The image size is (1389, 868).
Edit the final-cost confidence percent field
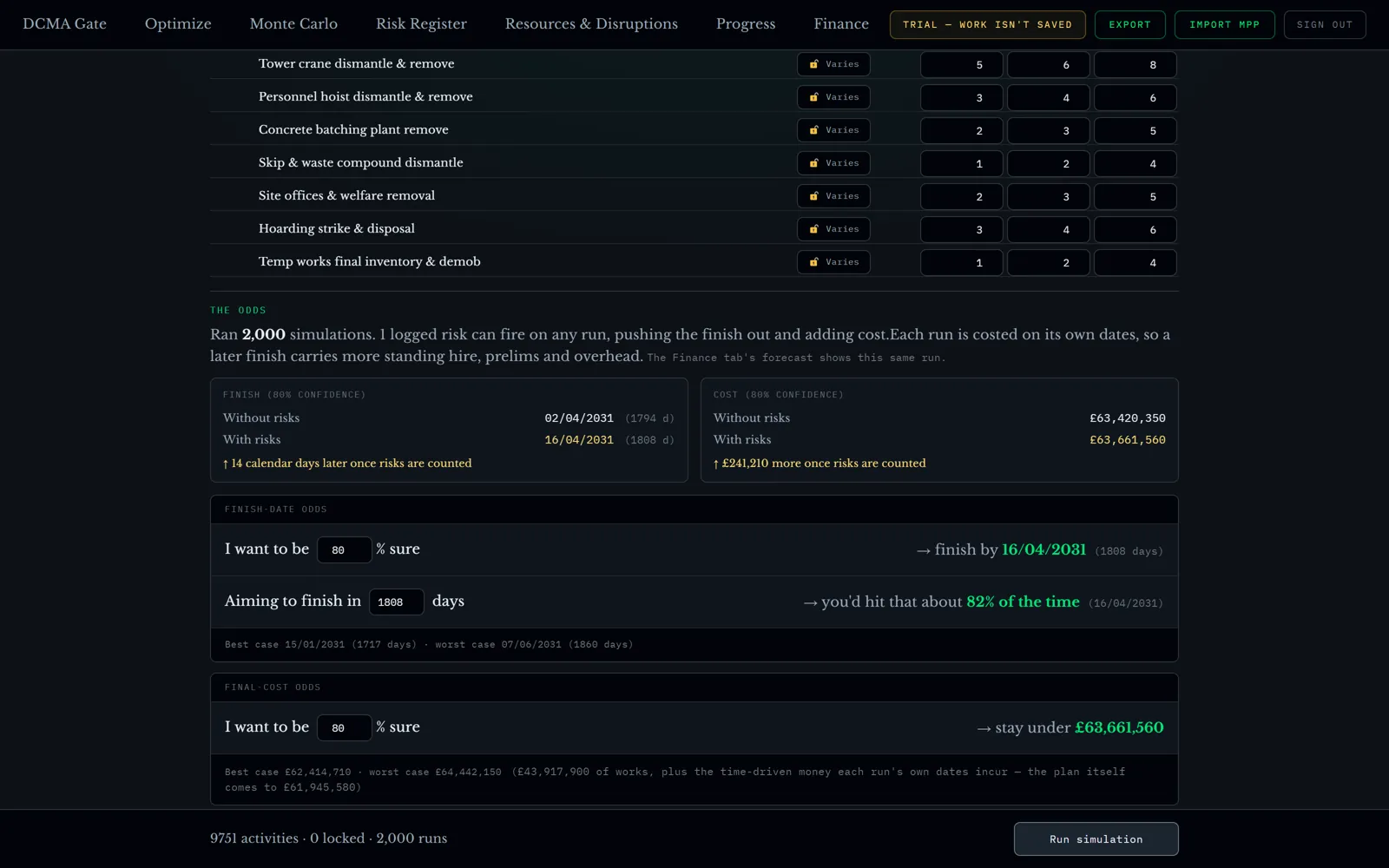tap(344, 727)
